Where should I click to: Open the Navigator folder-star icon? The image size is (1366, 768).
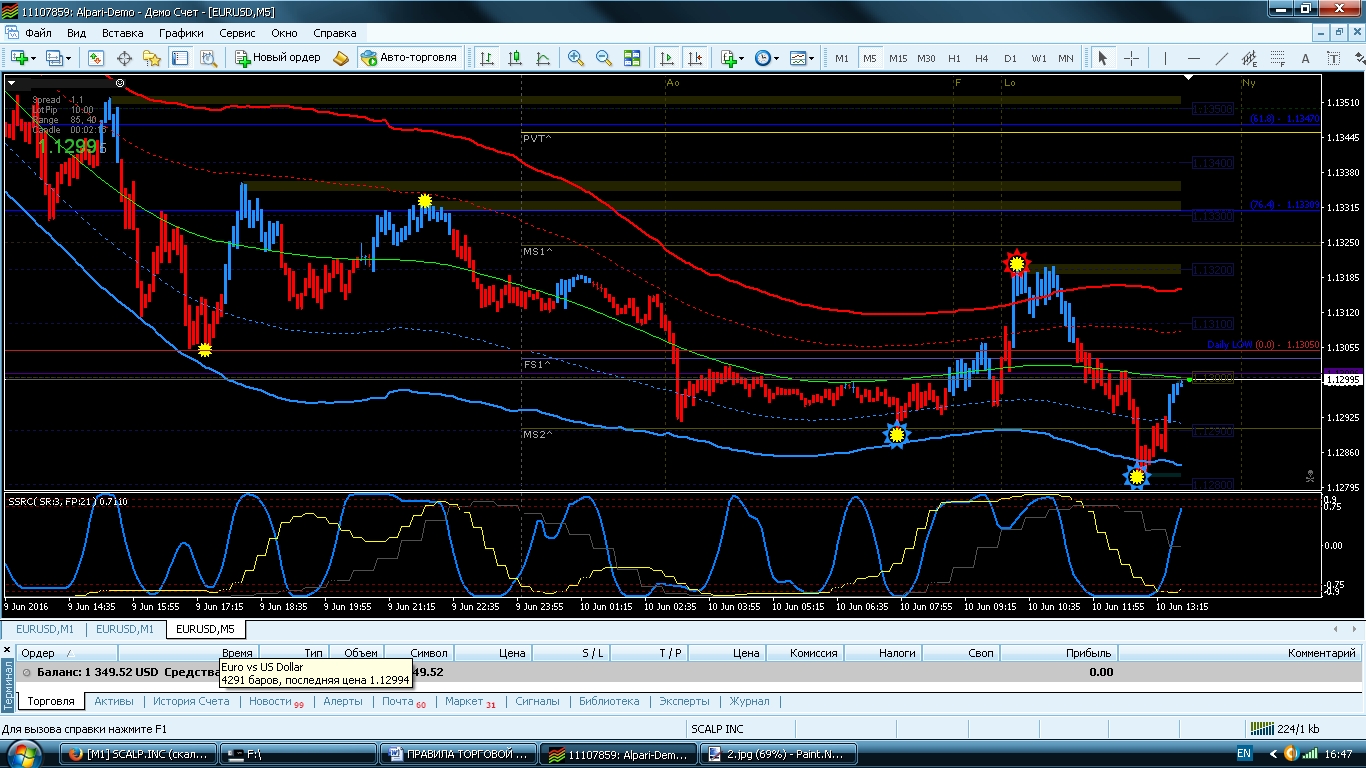point(152,58)
